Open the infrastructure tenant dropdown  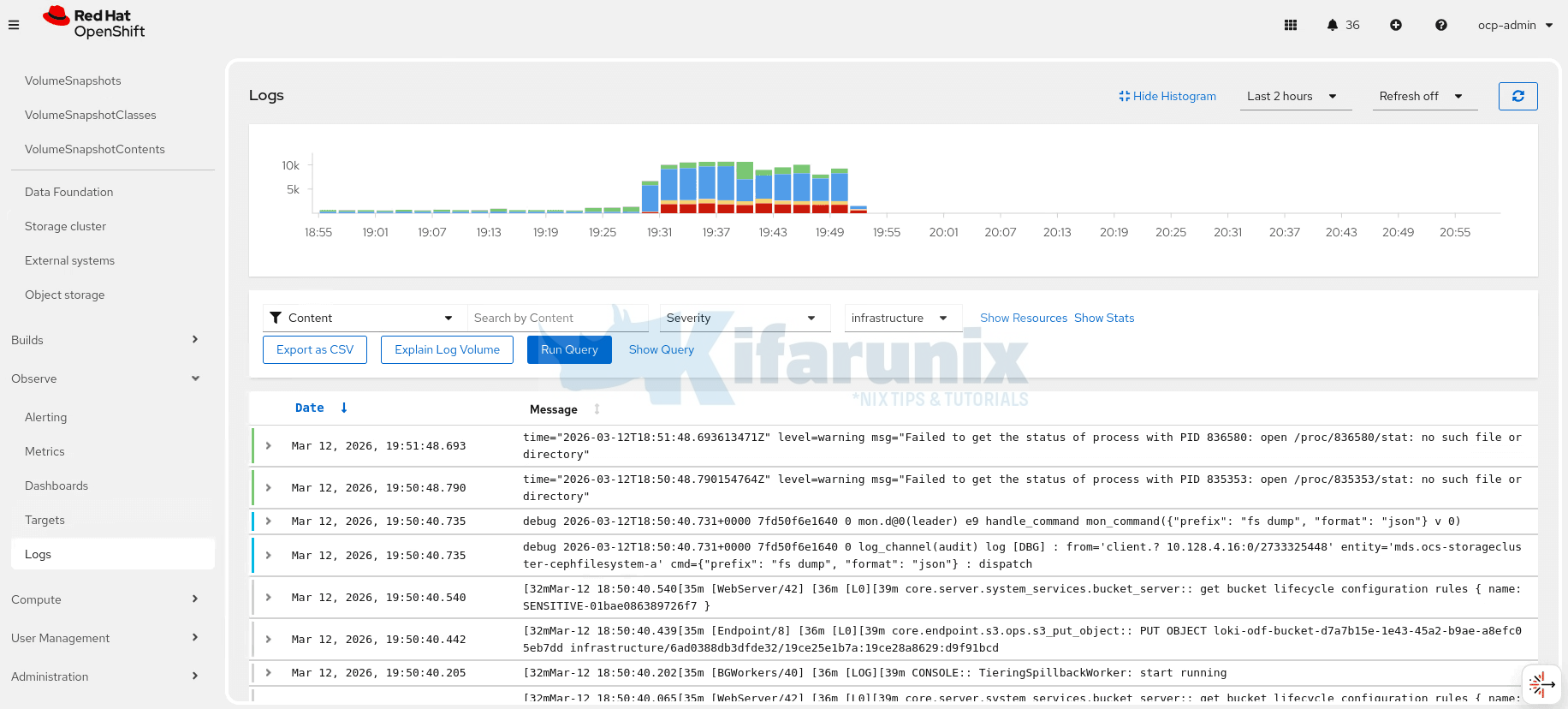(x=903, y=318)
